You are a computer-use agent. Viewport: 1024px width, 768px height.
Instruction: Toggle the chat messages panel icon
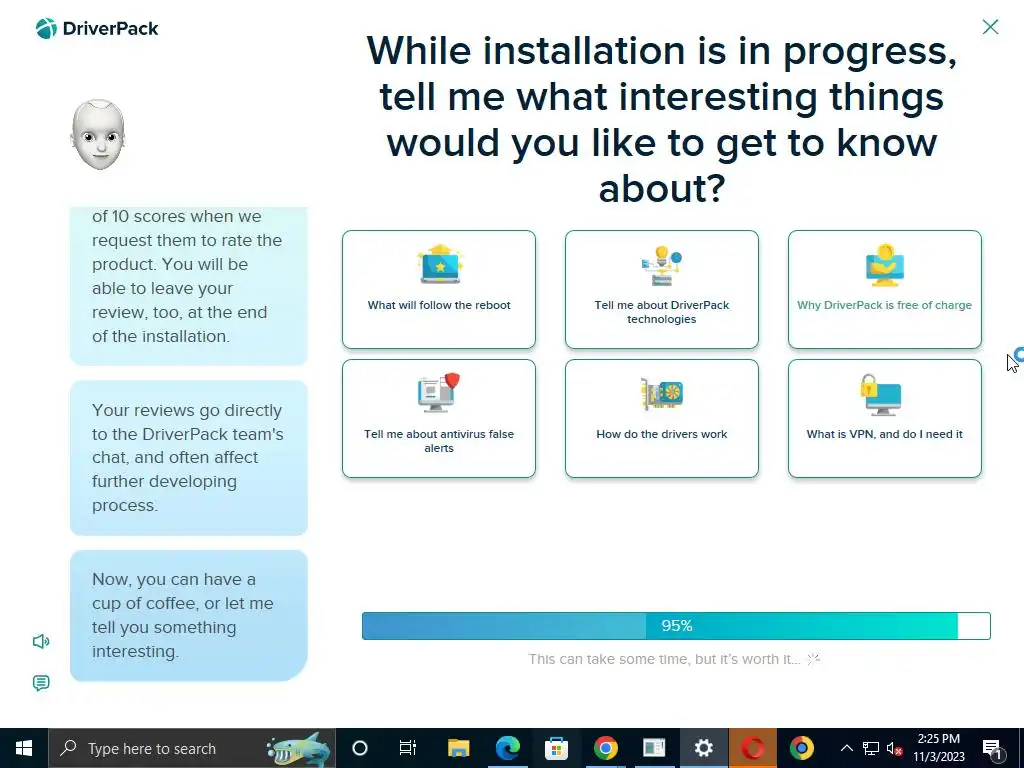[41, 683]
